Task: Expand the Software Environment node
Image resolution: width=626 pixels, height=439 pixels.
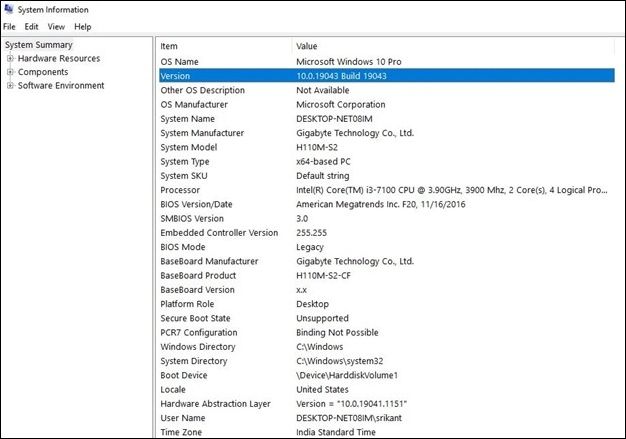Action: click(x=10, y=86)
